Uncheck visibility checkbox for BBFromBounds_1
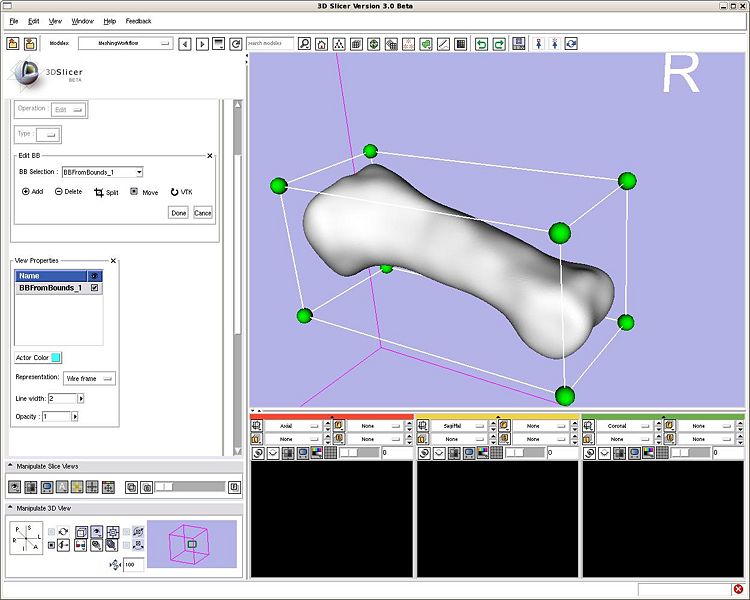 95,288
